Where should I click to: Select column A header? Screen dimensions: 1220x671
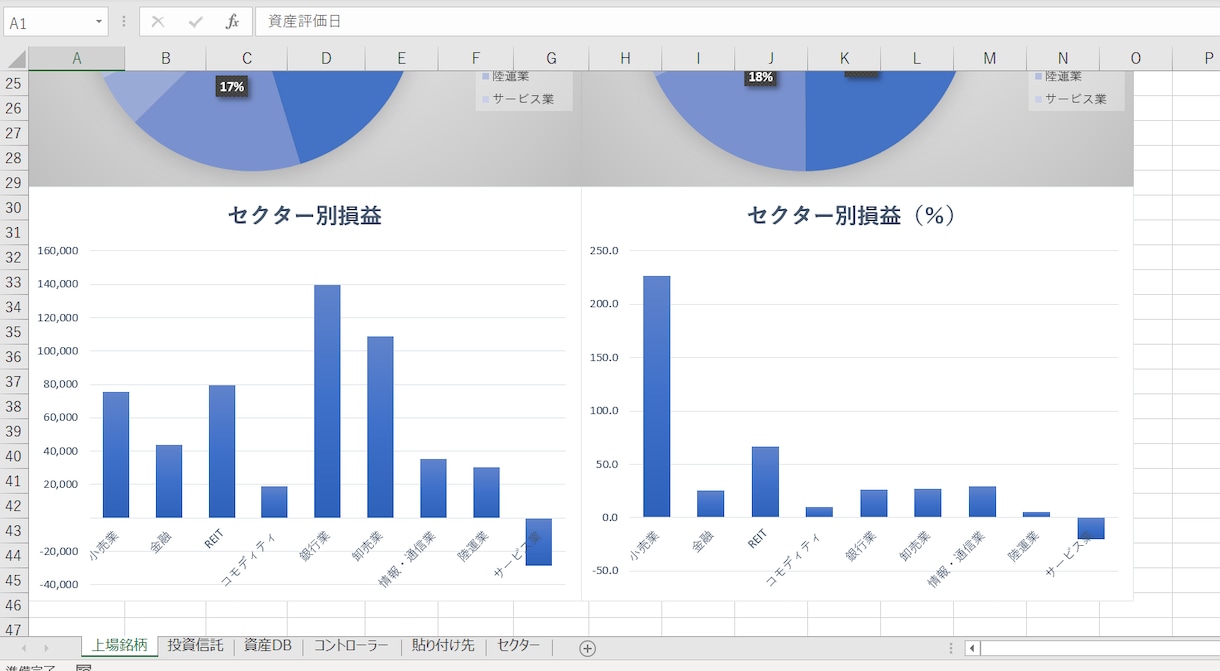click(x=77, y=58)
